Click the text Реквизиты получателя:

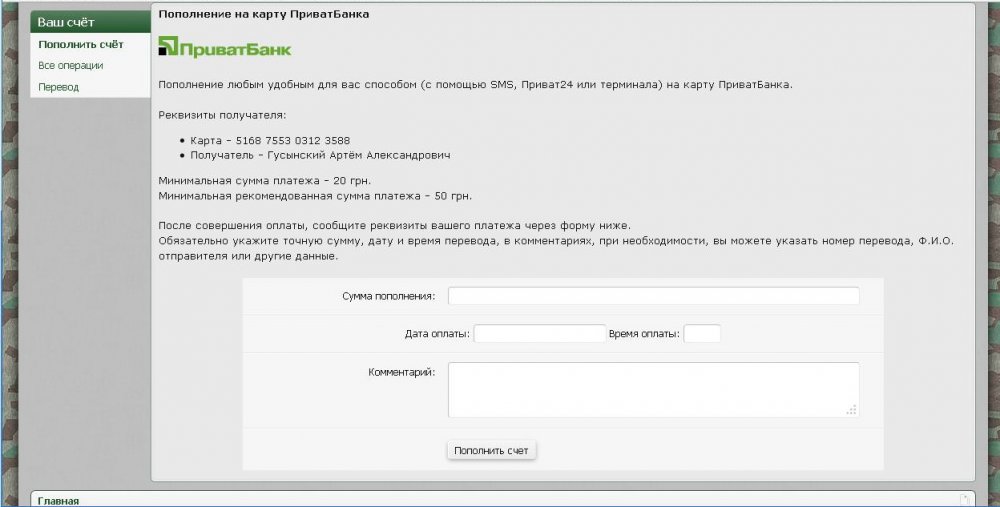click(x=223, y=115)
